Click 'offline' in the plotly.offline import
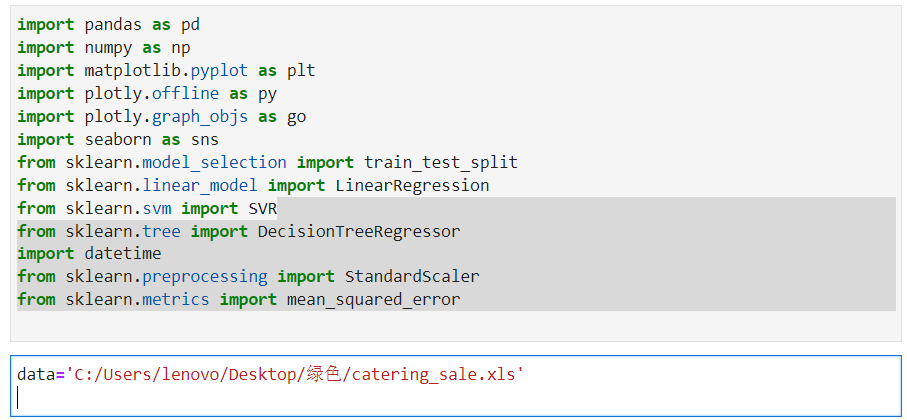907x420 pixels. click(x=186, y=93)
